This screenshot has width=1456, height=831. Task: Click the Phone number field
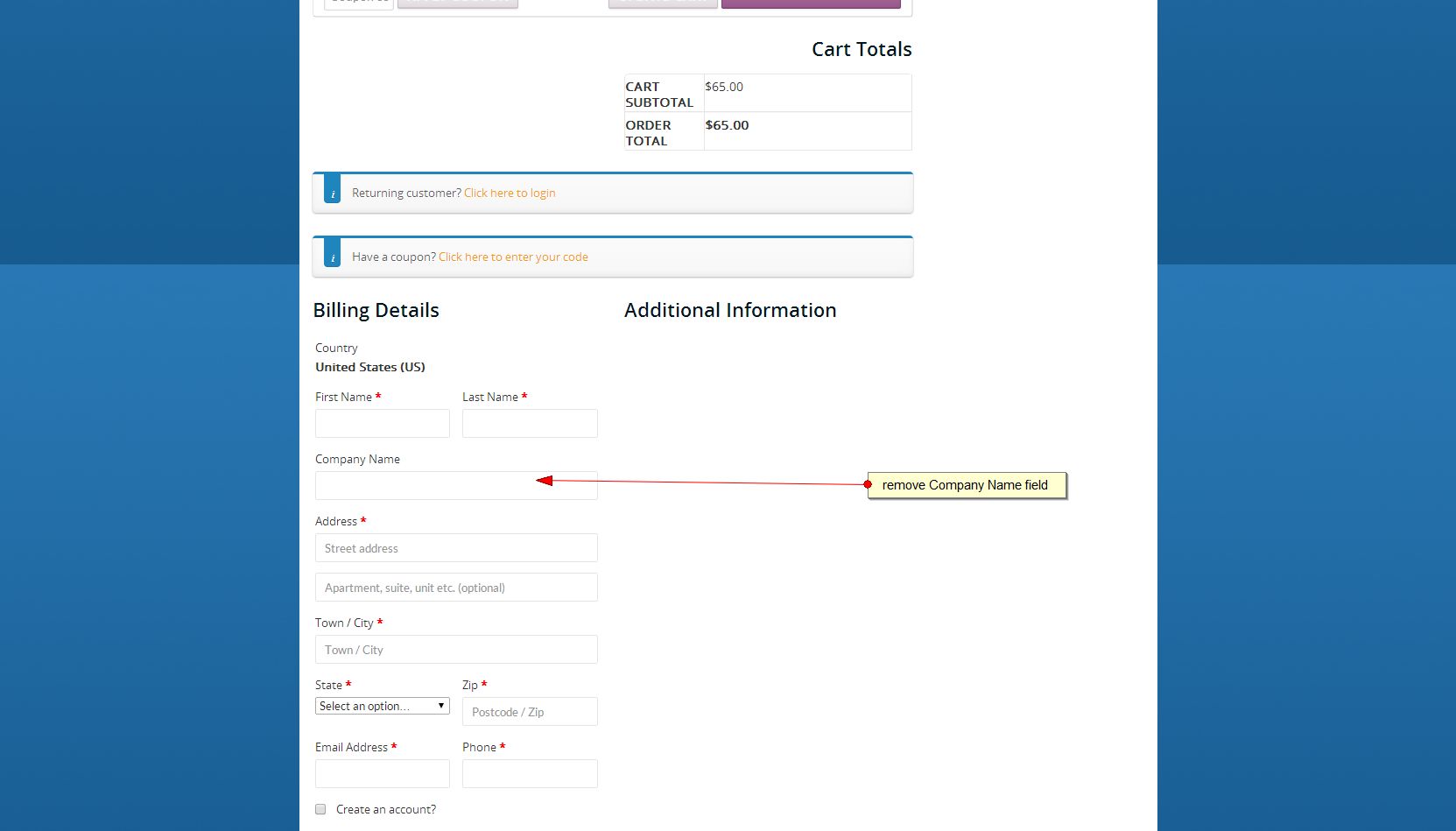tap(530, 774)
